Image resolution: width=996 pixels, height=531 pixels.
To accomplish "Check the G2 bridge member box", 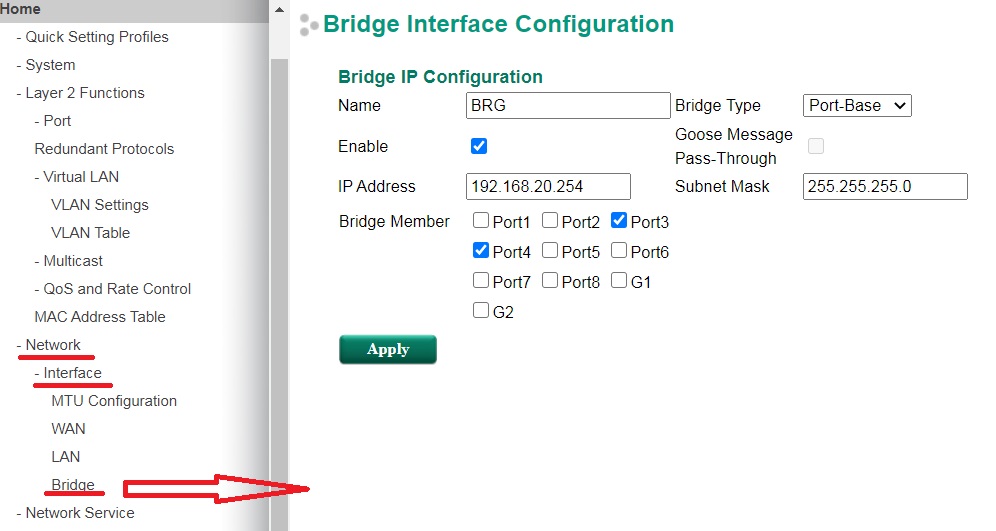I will point(481,310).
